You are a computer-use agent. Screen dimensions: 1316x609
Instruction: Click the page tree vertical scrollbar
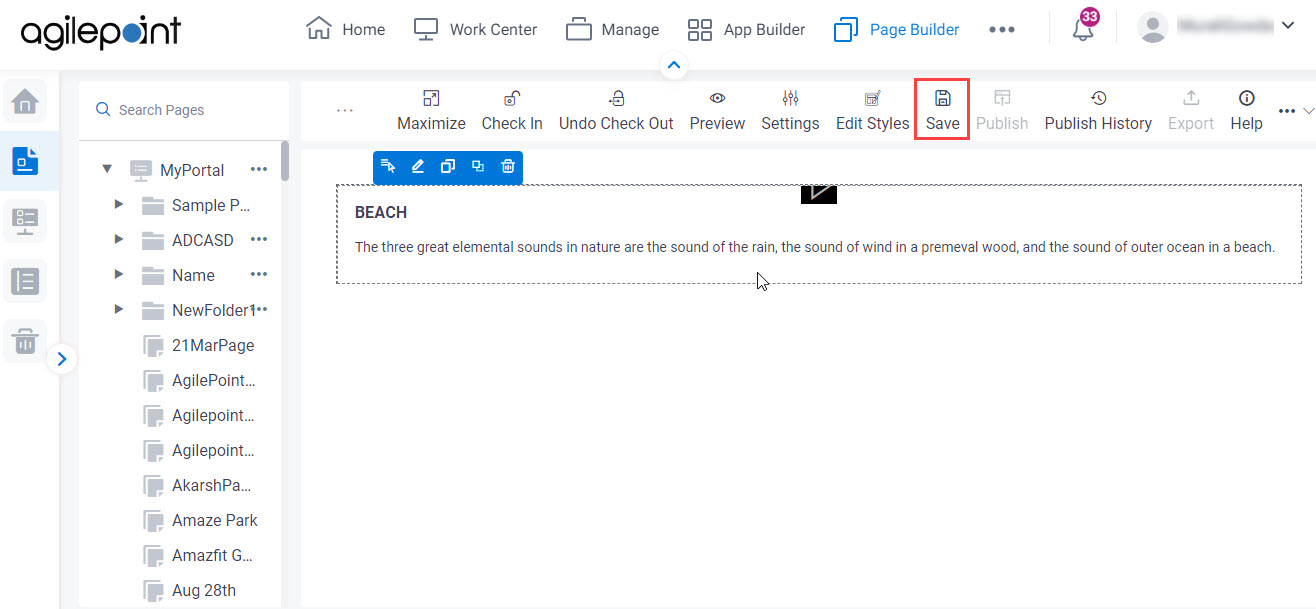tap(285, 161)
